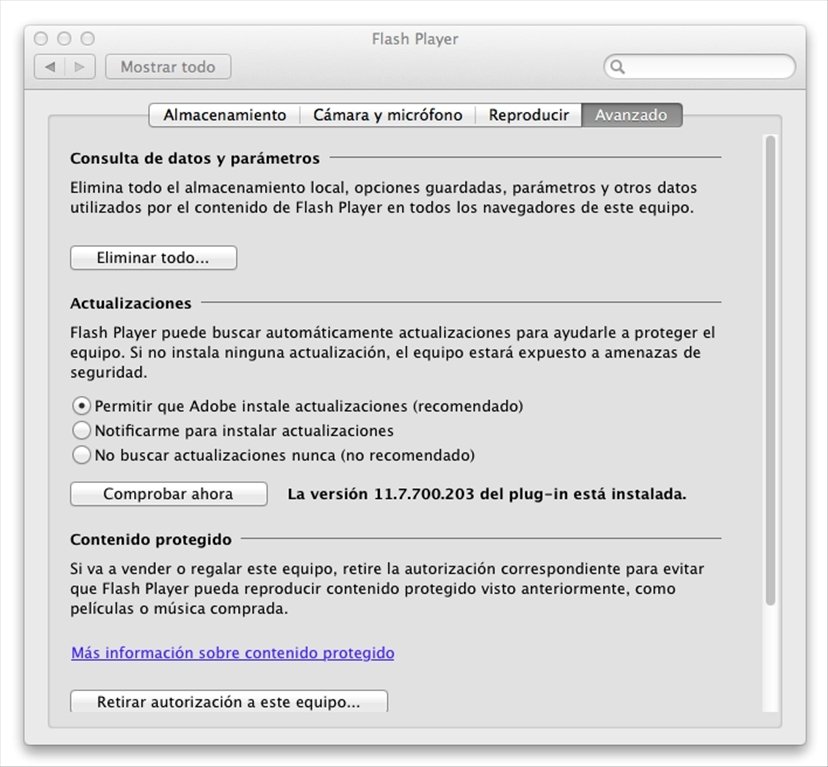
Task: Click the Comprobar ahora button
Action: pyautogui.click(x=168, y=494)
